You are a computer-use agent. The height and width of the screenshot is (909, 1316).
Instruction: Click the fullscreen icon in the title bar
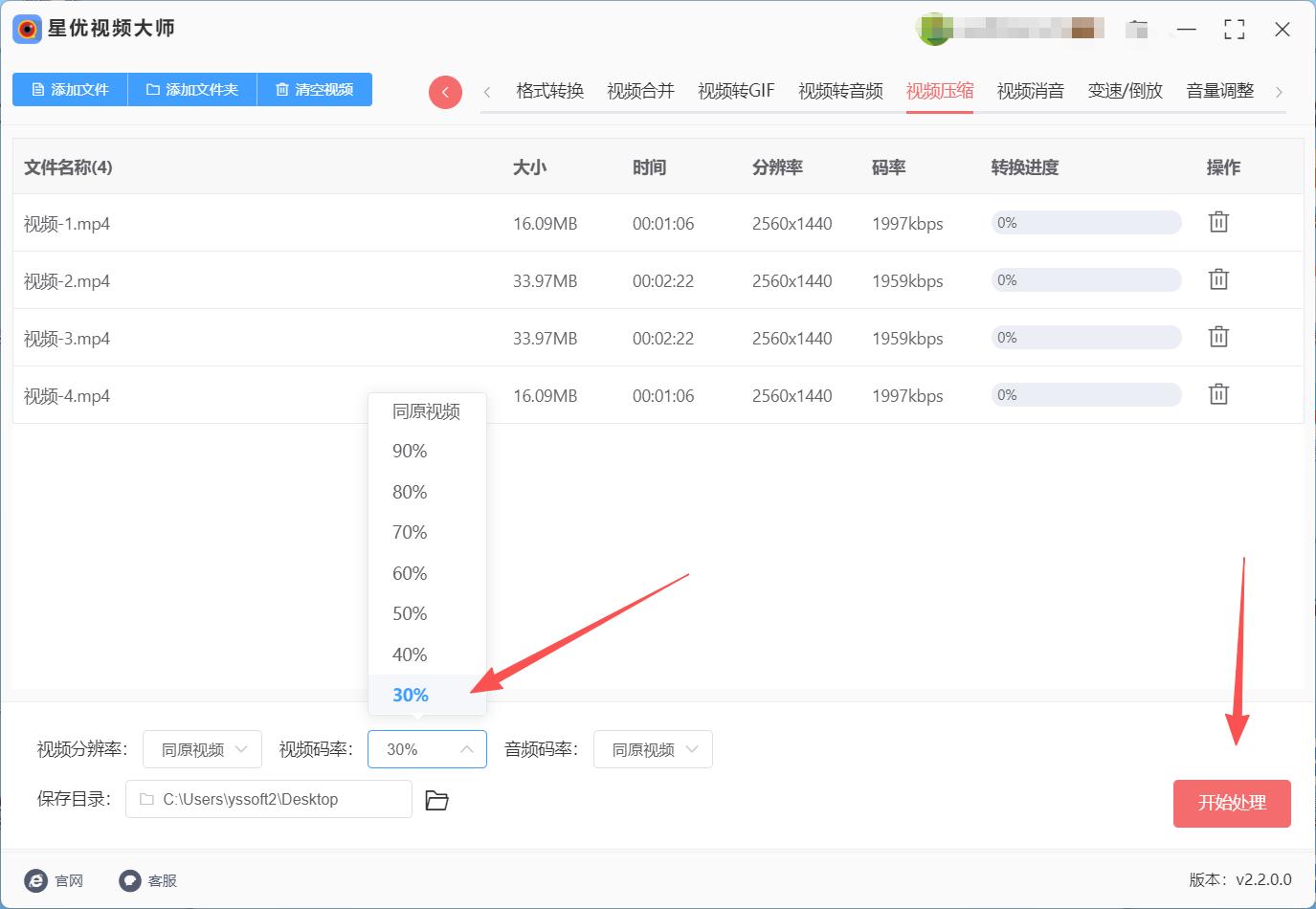coord(1235,29)
